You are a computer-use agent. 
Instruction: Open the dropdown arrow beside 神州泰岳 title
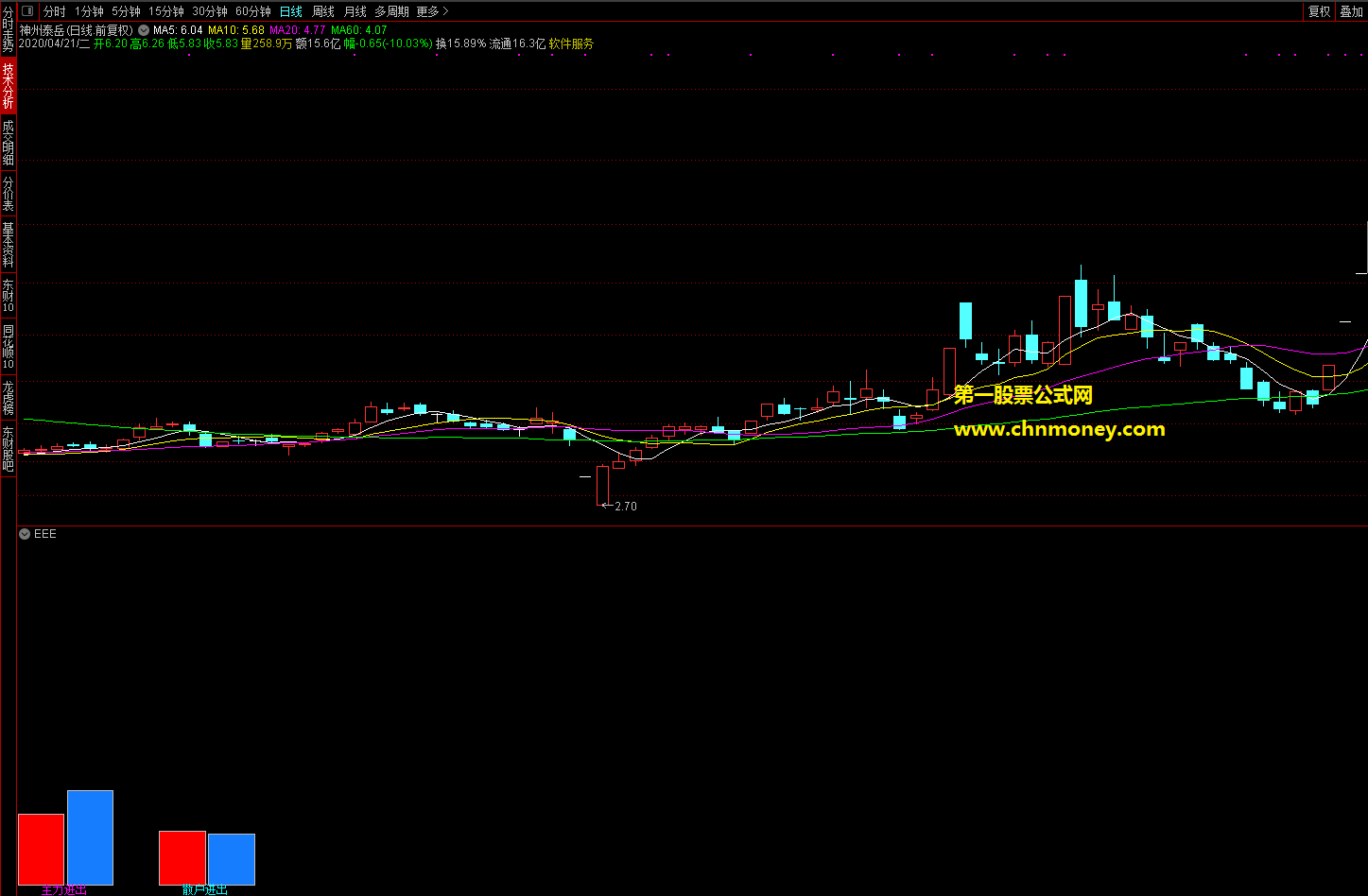point(144,30)
